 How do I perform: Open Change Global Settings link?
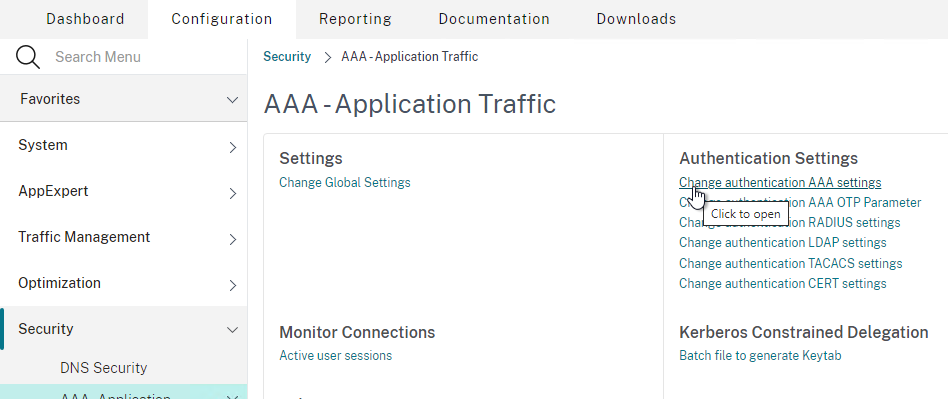(x=345, y=182)
